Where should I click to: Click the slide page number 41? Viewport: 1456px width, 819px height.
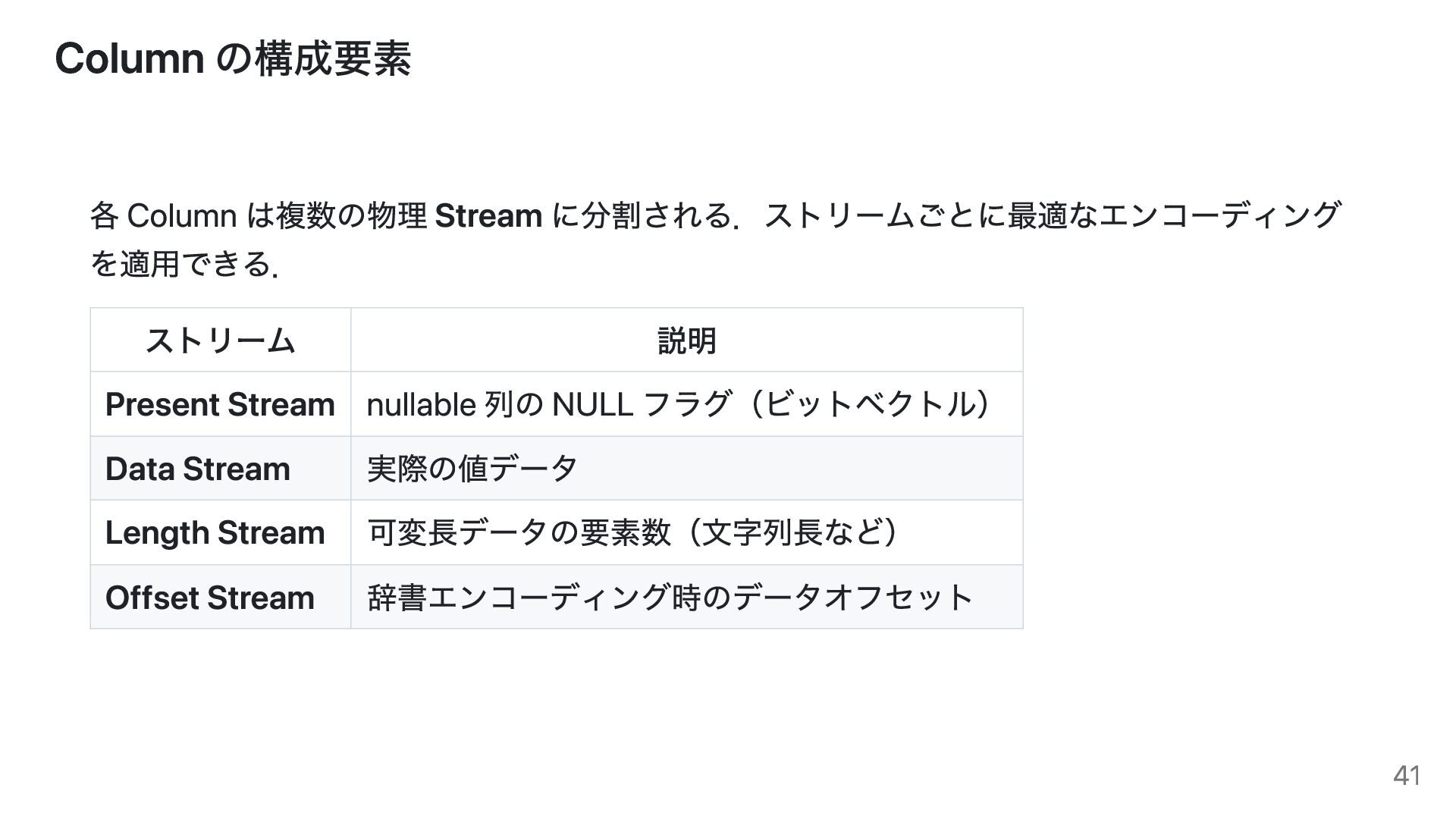1407,776
